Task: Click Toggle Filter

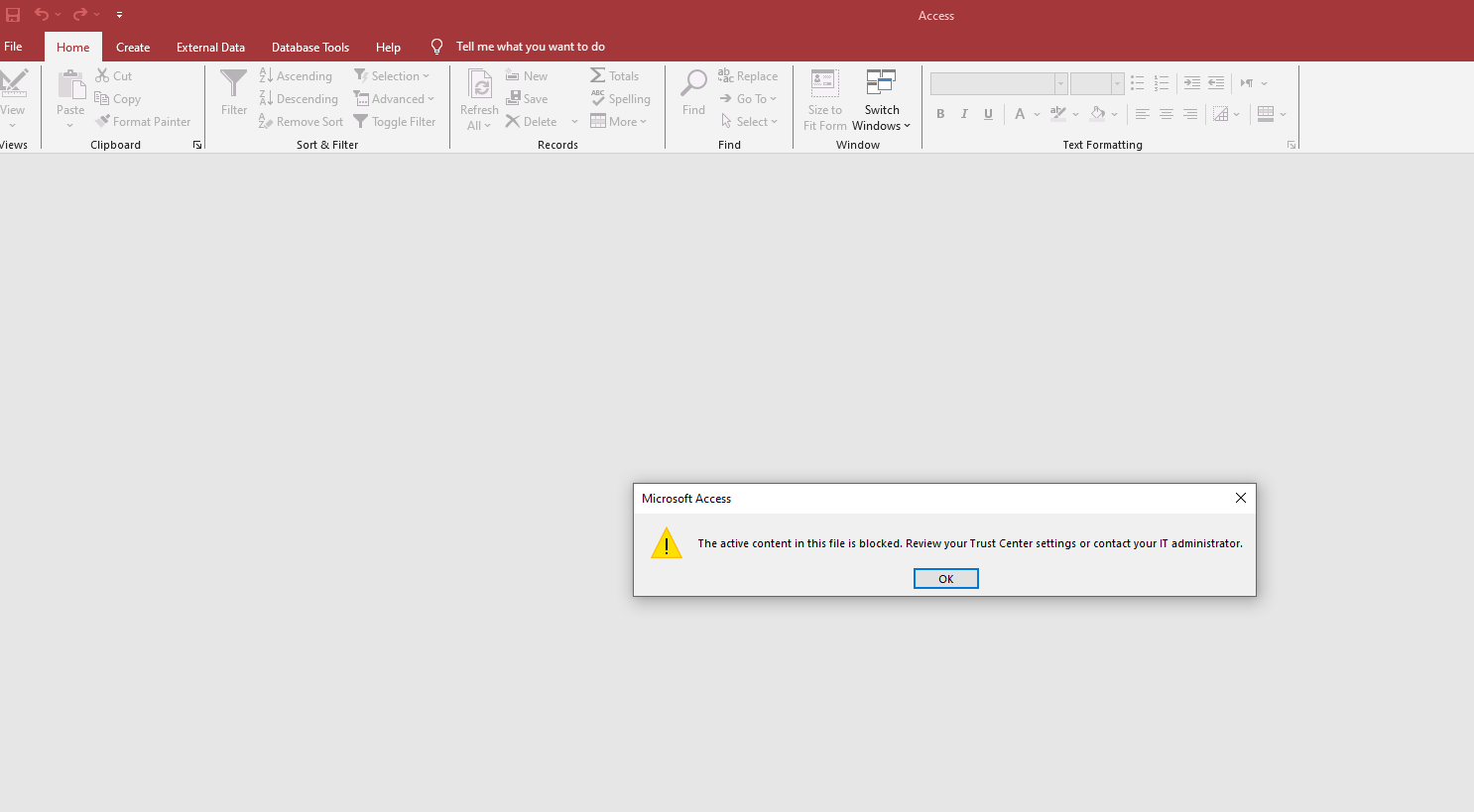Action: pyautogui.click(x=395, y=121)
